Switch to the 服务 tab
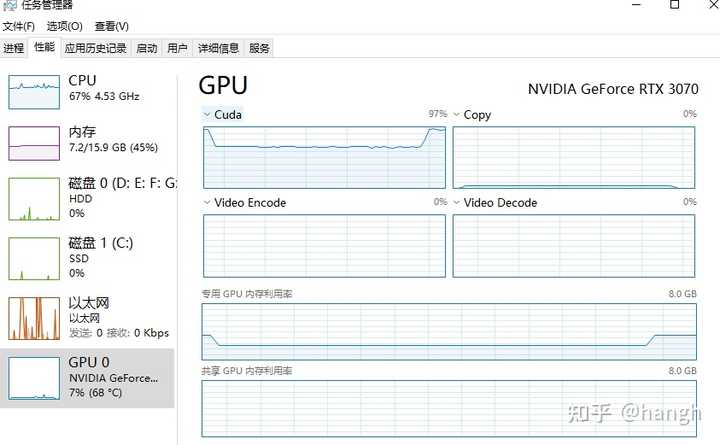The image size is (720, 445). tap(260, 48)
